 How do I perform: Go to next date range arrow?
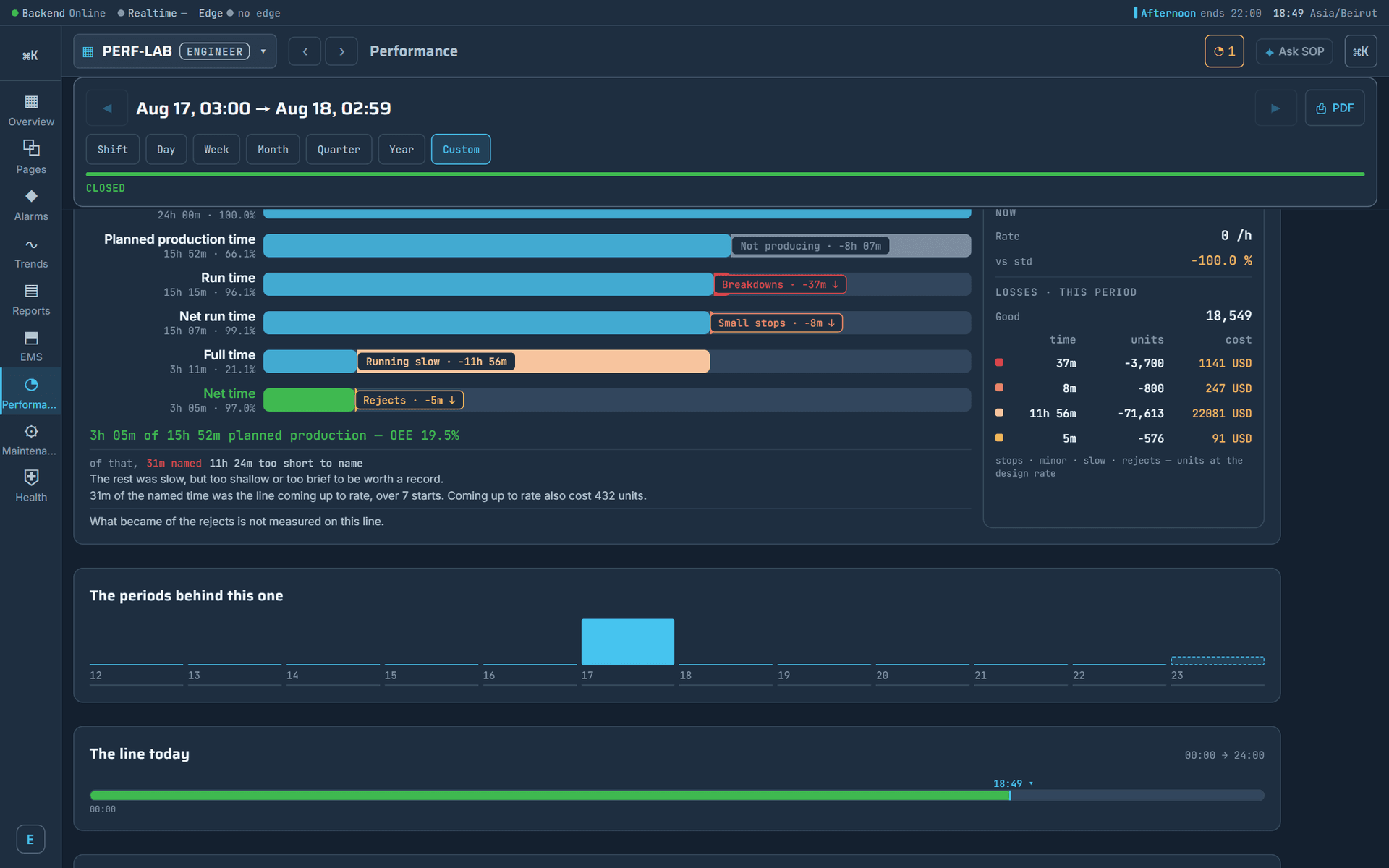click(x=1275, y=109)
